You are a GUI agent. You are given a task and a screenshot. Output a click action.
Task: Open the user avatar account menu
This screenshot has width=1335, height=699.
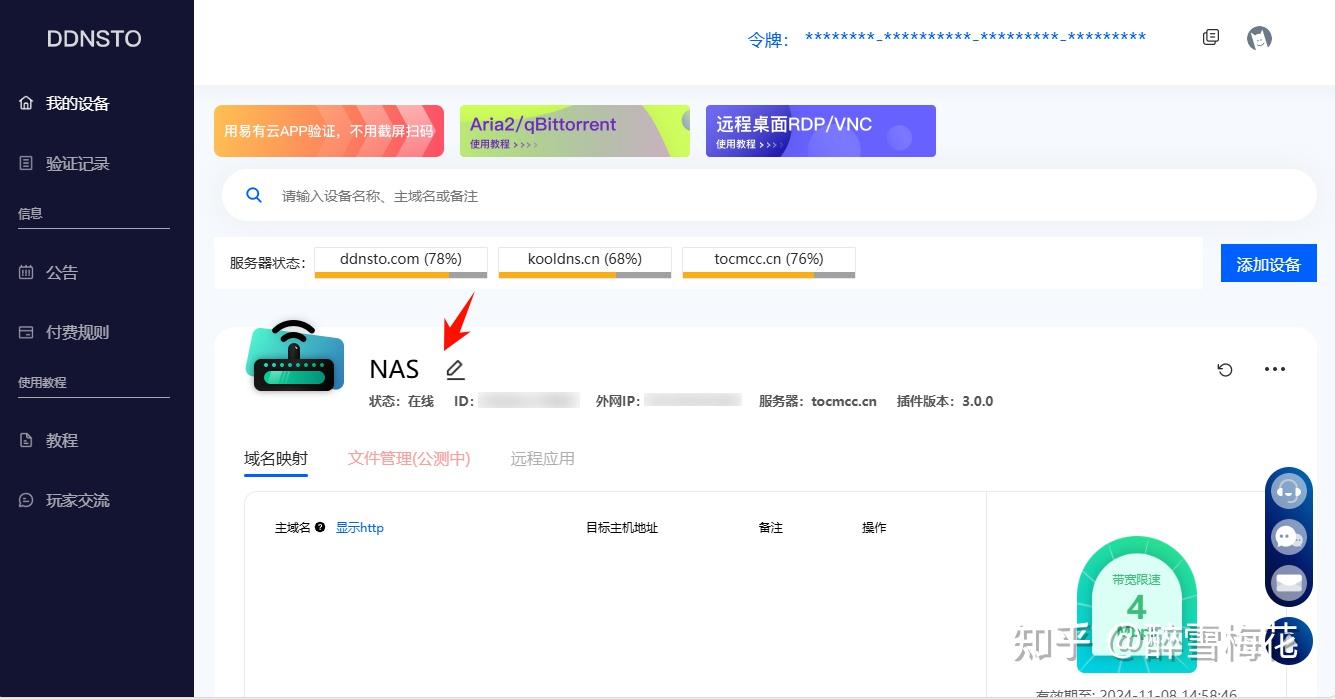[x=1259, y=37]
